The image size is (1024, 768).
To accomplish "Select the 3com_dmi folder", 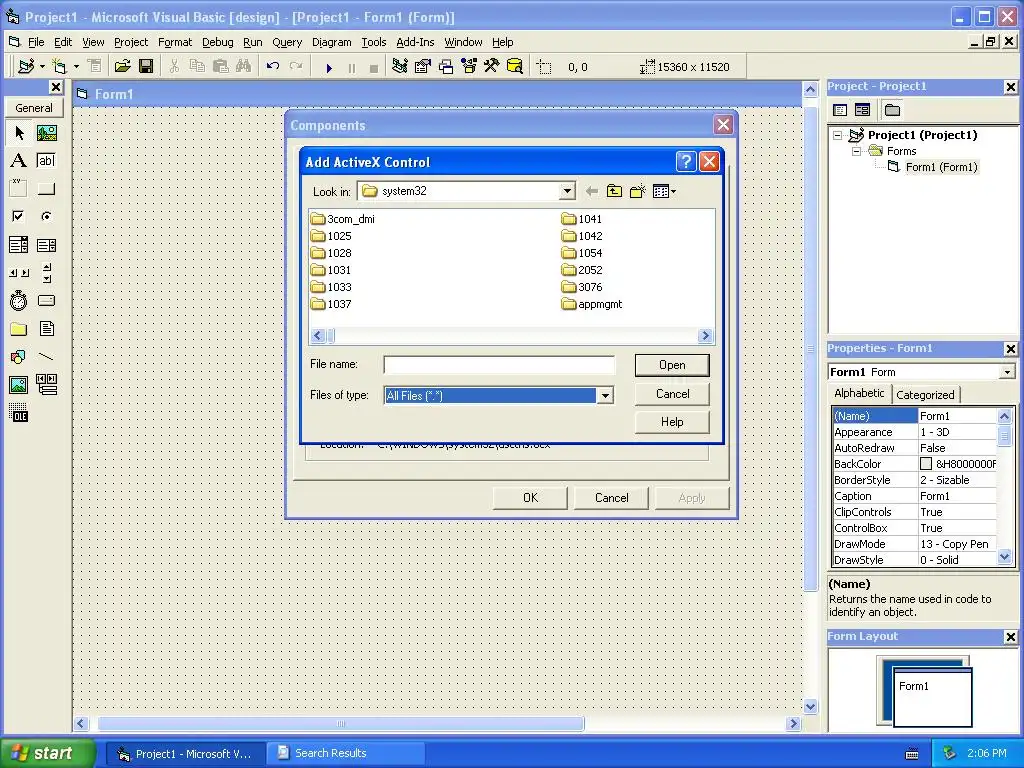I will point(343,219).
